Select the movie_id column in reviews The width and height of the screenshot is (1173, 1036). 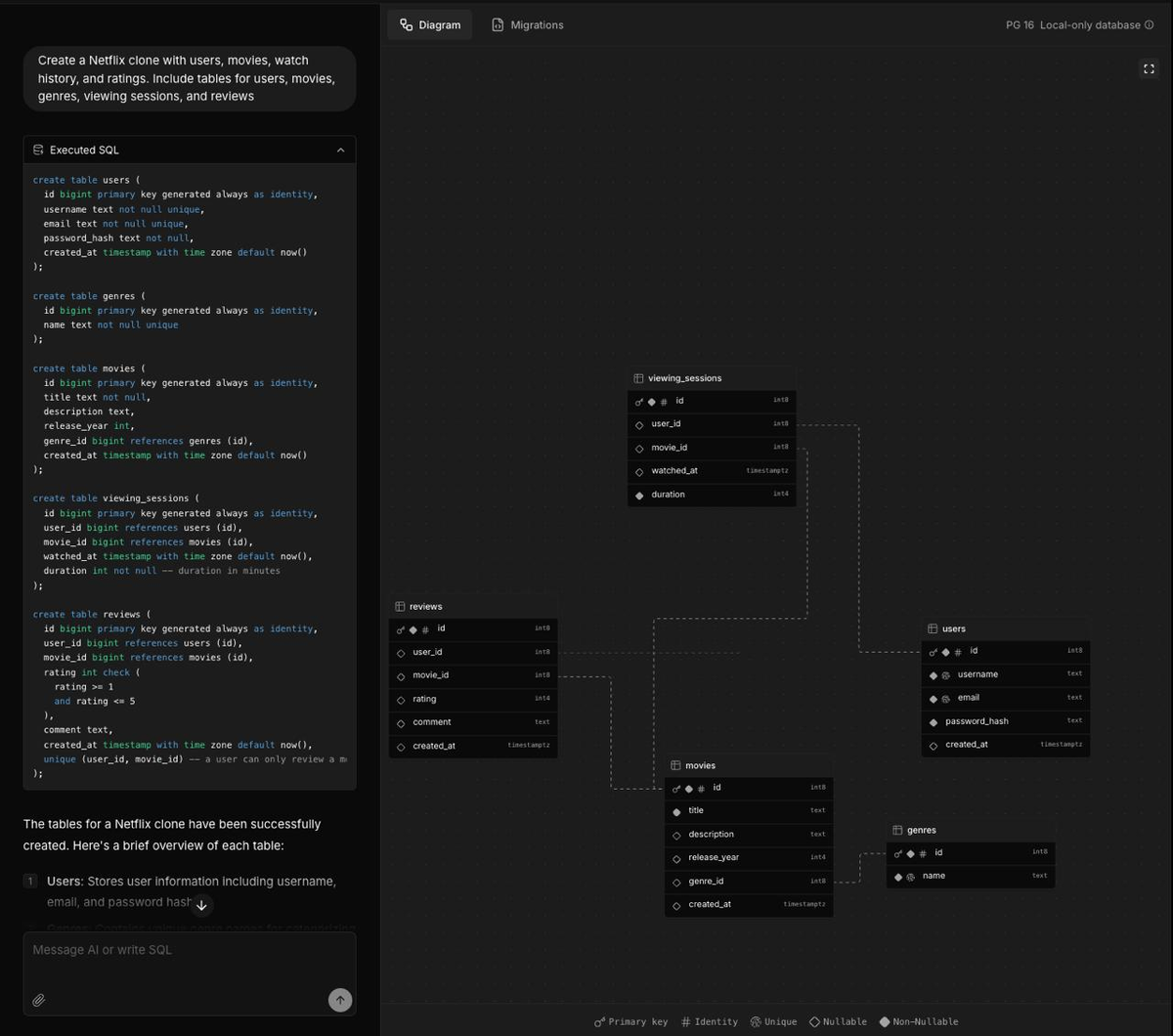coord(473,675)
